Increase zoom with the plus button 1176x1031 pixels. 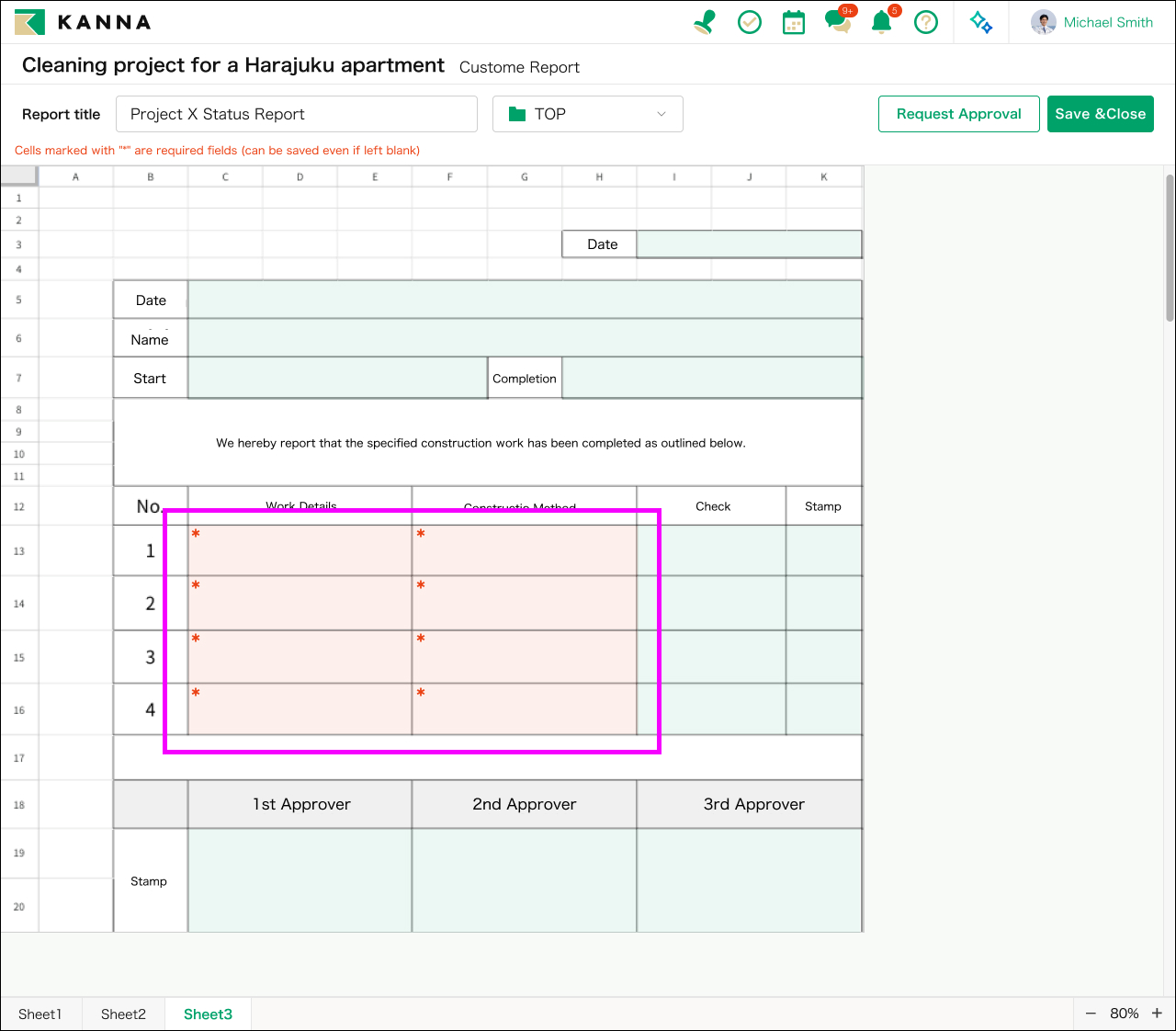(1157, 1013)
